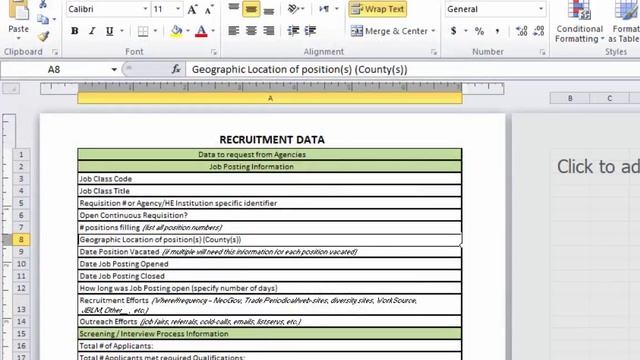This screenshot has height=360, width=640.
Task: Open Font group dialog launcher
Action: click(x=213, y=52)
